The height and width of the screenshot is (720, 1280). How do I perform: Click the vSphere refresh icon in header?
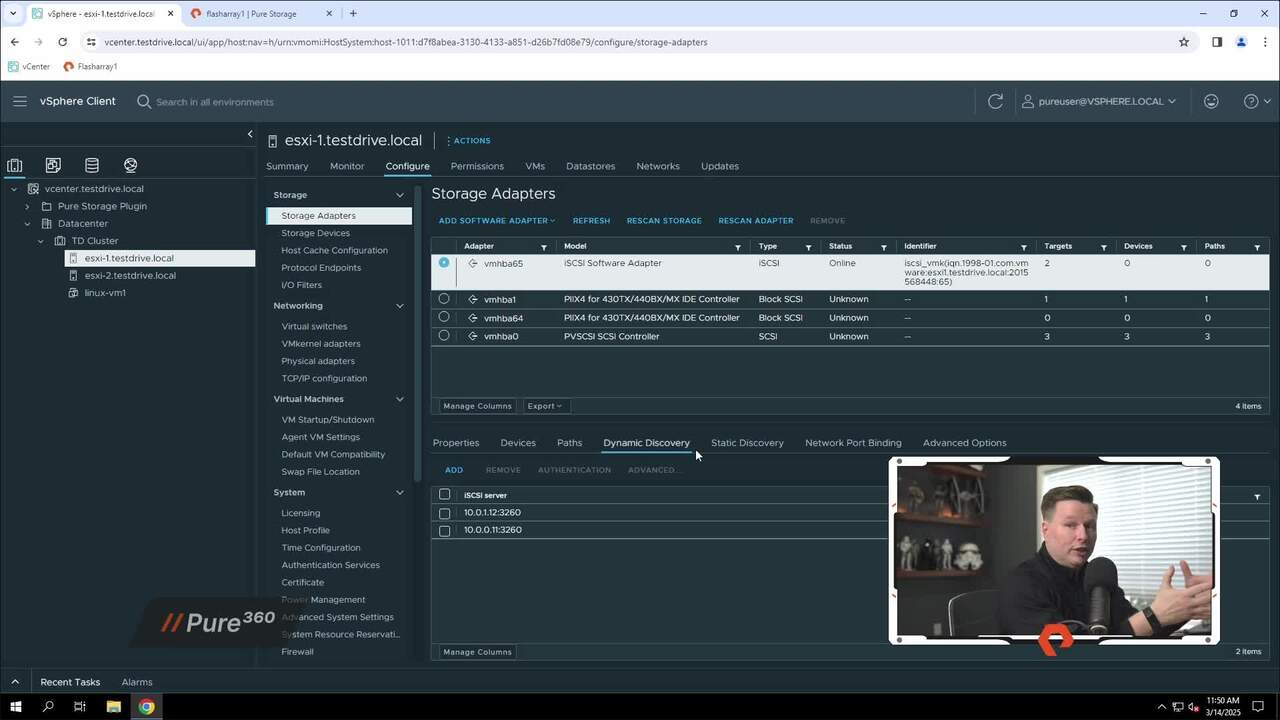coord(995,101)
